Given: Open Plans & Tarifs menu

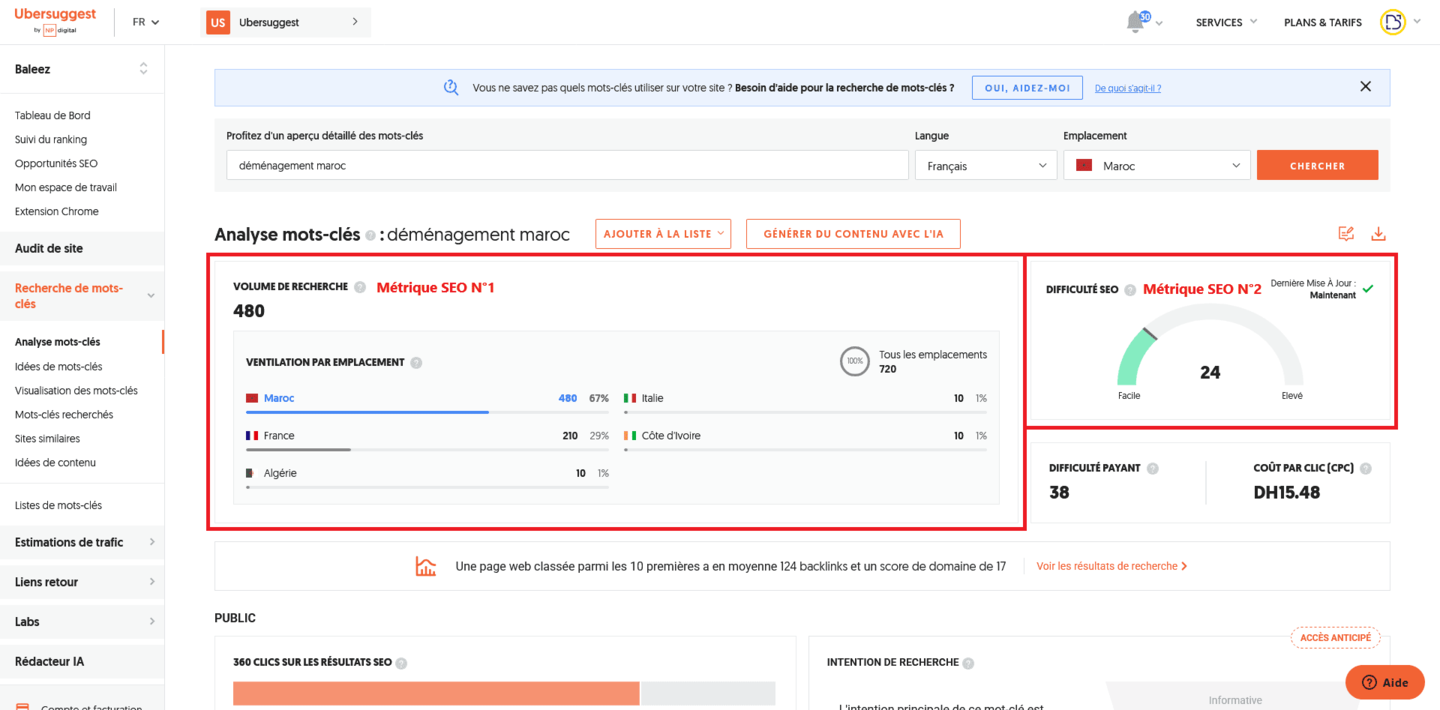Looking at the screenshot, I should tap(1322, 21).
